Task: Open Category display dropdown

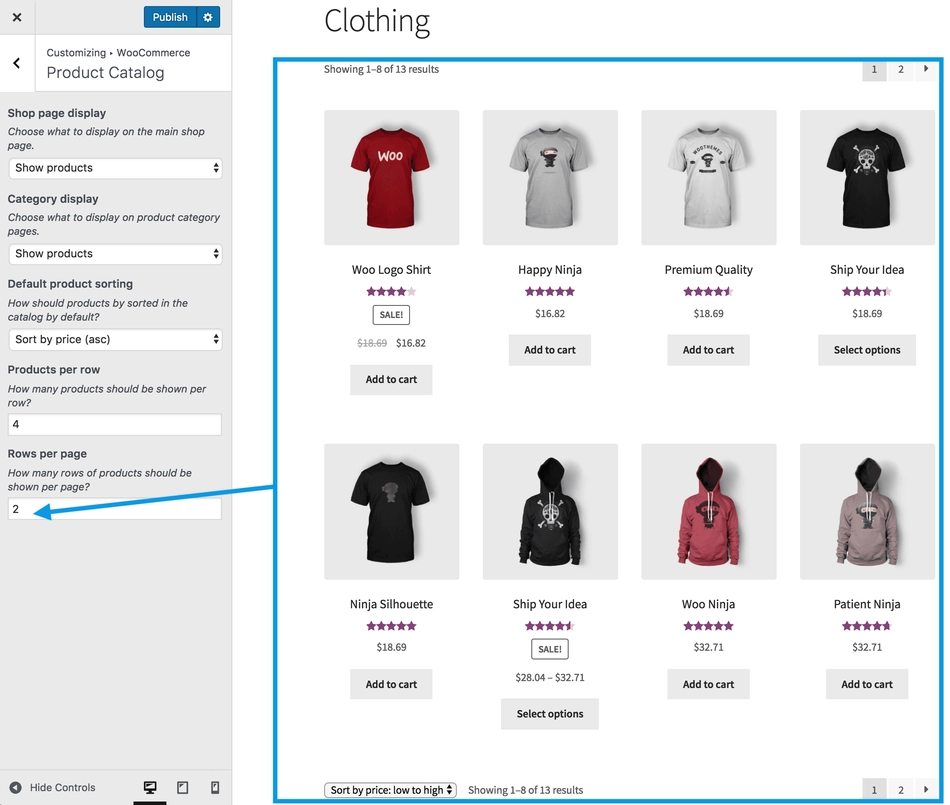Action: coord(115,254)
